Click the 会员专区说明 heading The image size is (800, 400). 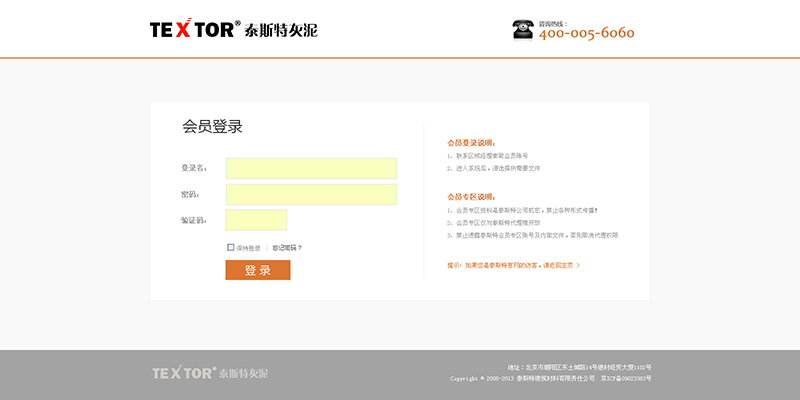471,197
